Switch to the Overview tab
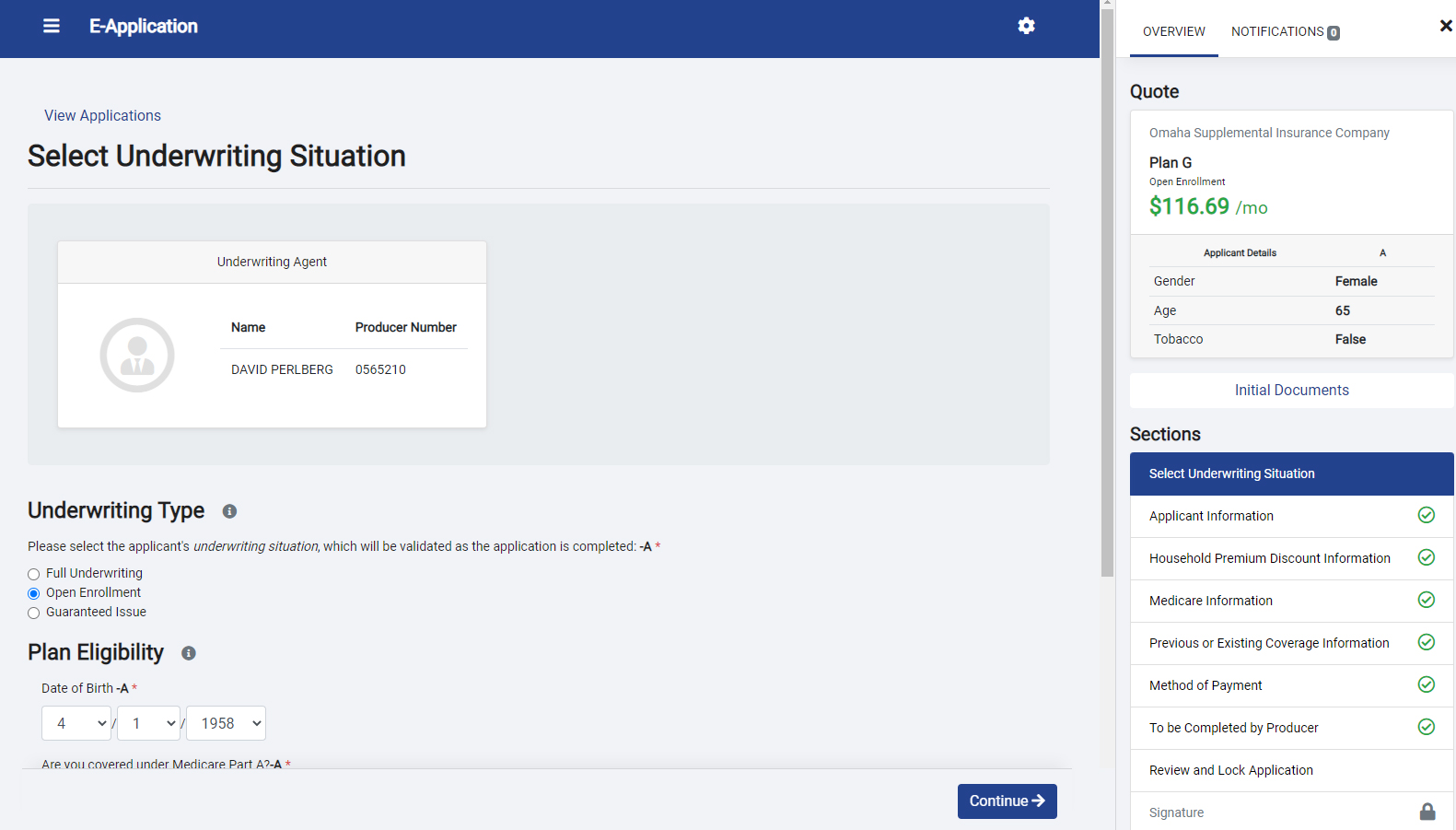Viewport: 1456px width, 830px height. click(x=1173, y=31)
